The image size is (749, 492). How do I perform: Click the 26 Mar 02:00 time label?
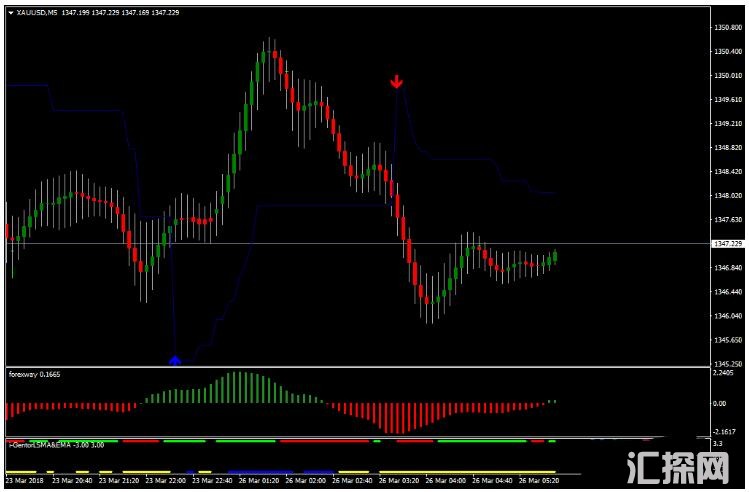[305, 481]
